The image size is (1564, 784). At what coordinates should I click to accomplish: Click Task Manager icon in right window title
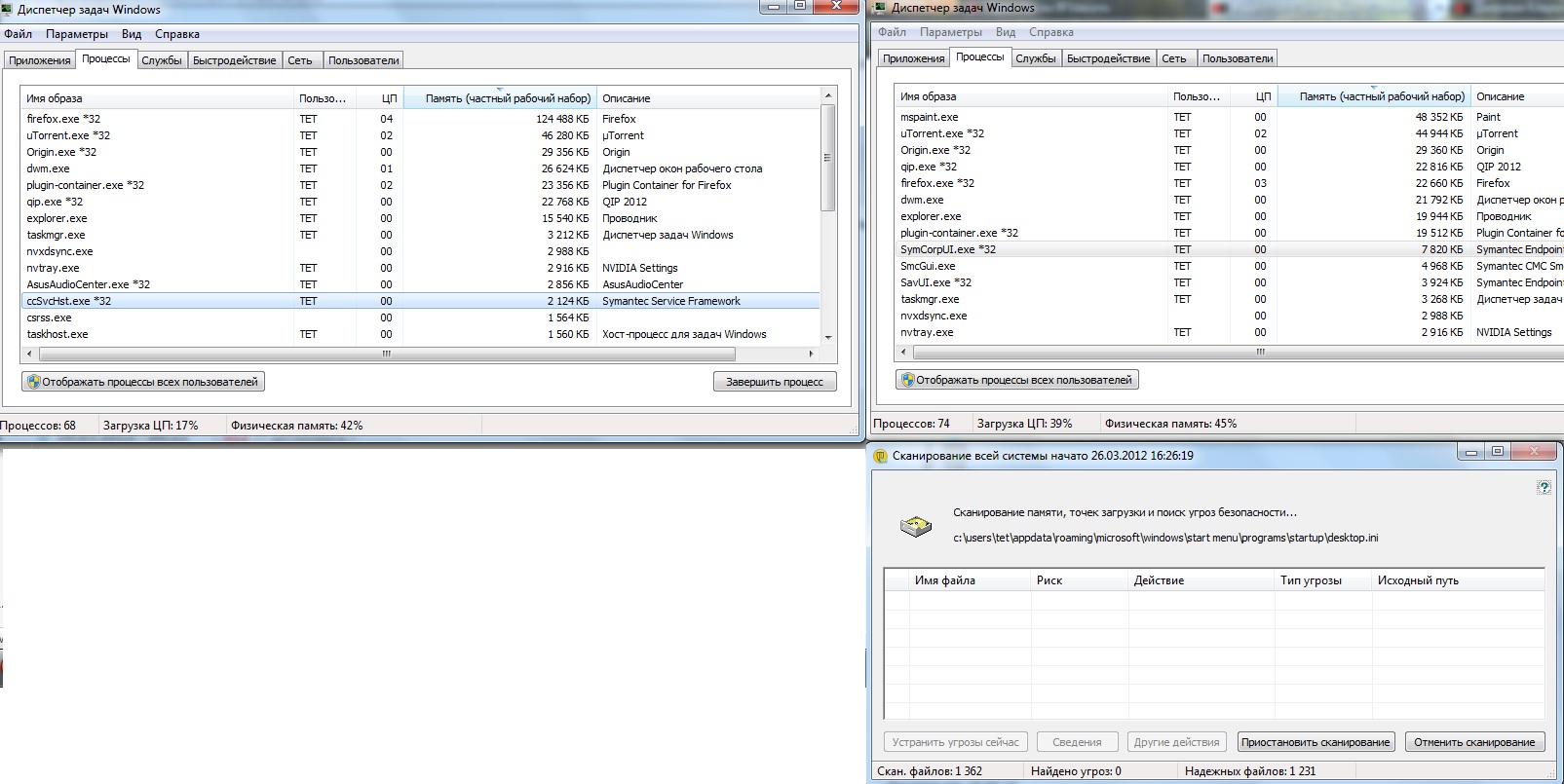point(880,8)
